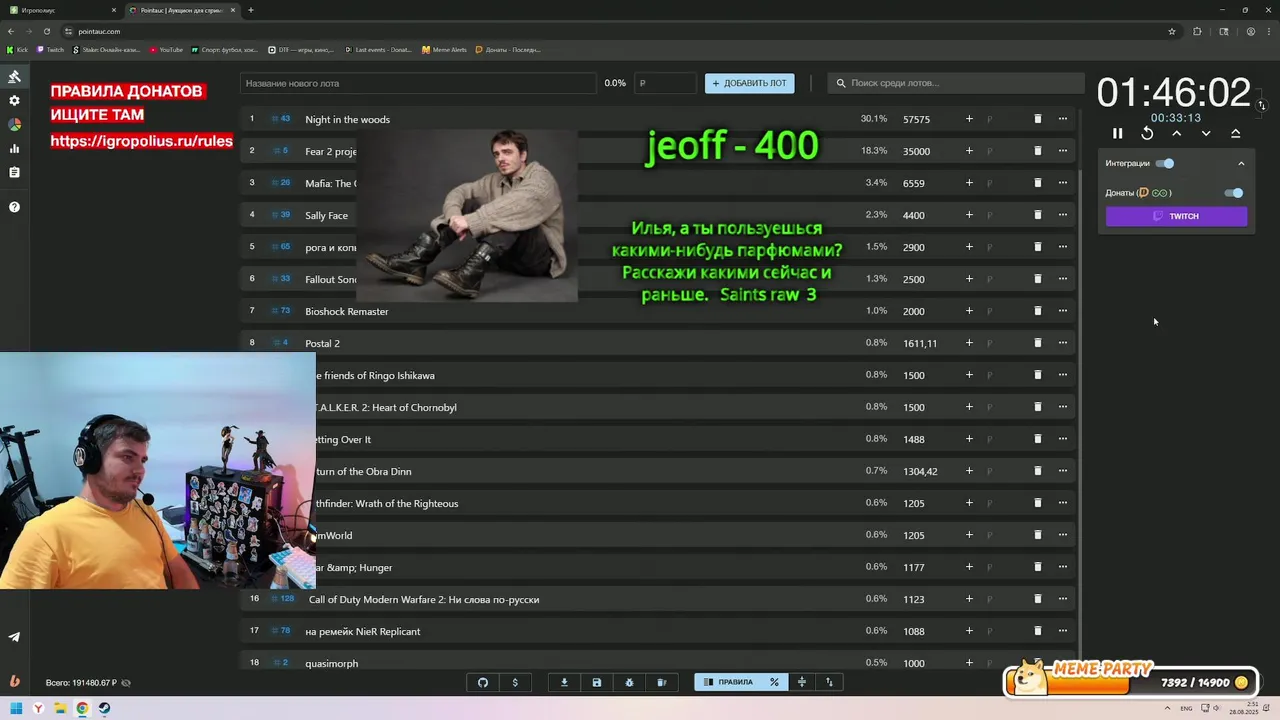The height and width of the screenshot is (720, 1280).
Task: Click the sort arrows icon in bottom toolbar
Action: [x=829, y=682]
